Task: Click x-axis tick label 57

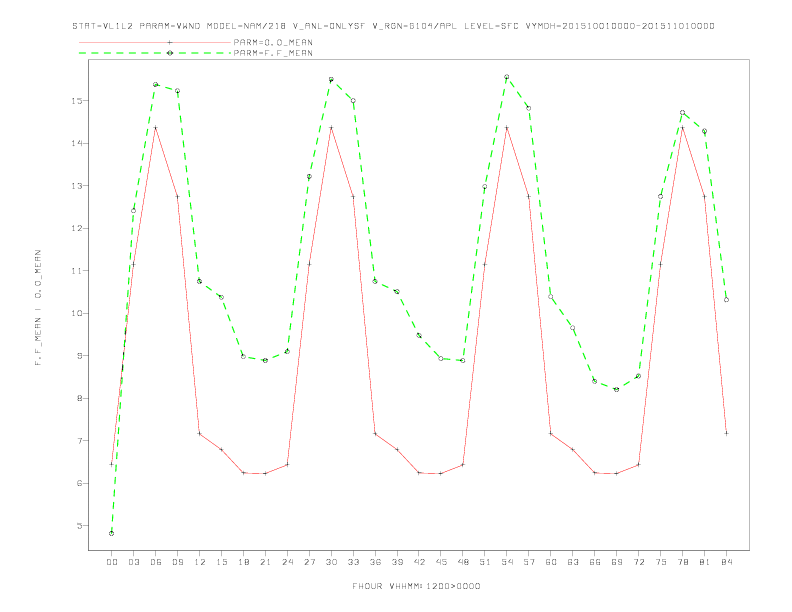Action: click(x=529, y=562)
